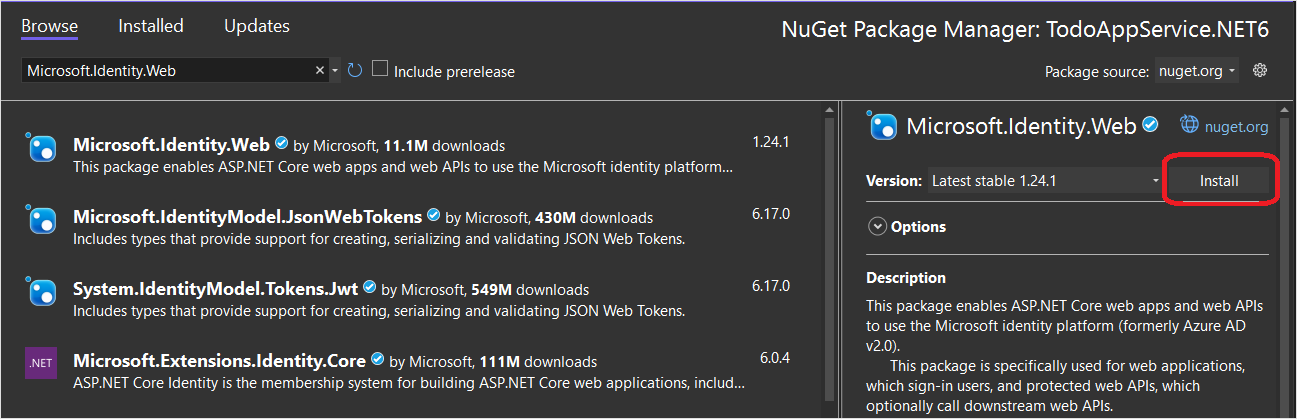Click the Microsoft.IdentityModel.JsonWebTokens package icon

point(41,220)
